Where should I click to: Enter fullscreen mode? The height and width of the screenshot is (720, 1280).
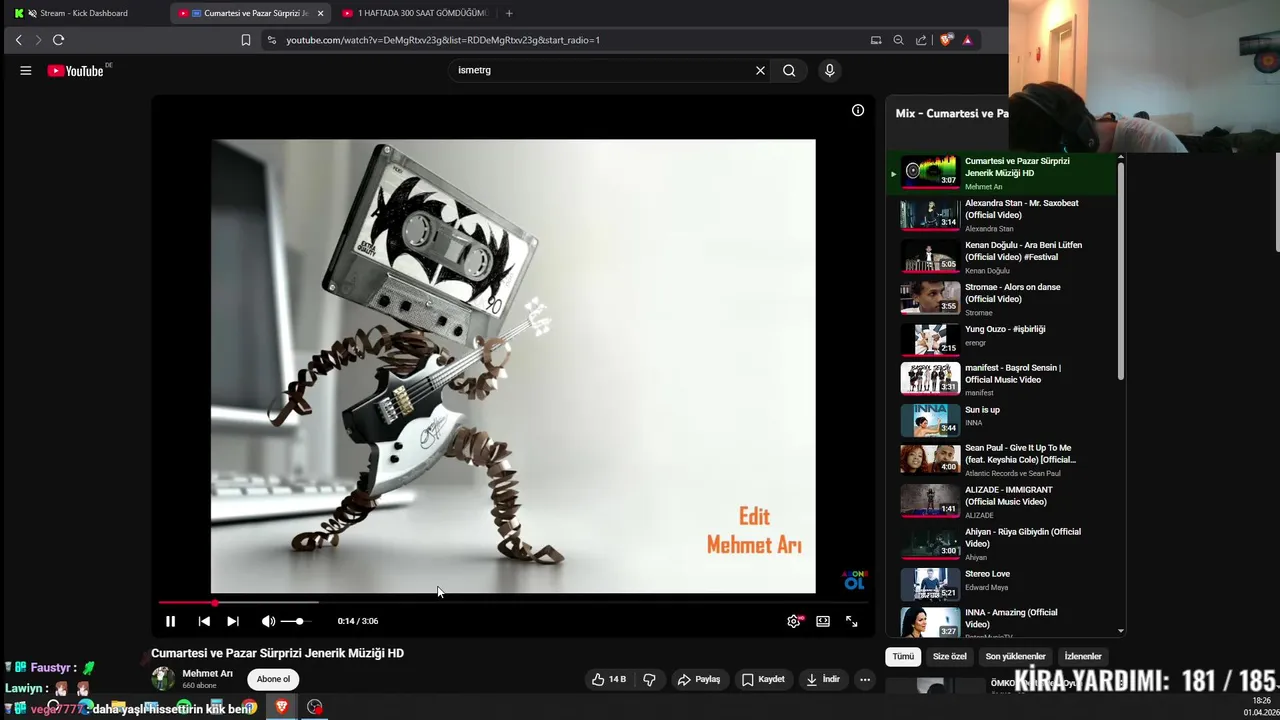[852, 621]
